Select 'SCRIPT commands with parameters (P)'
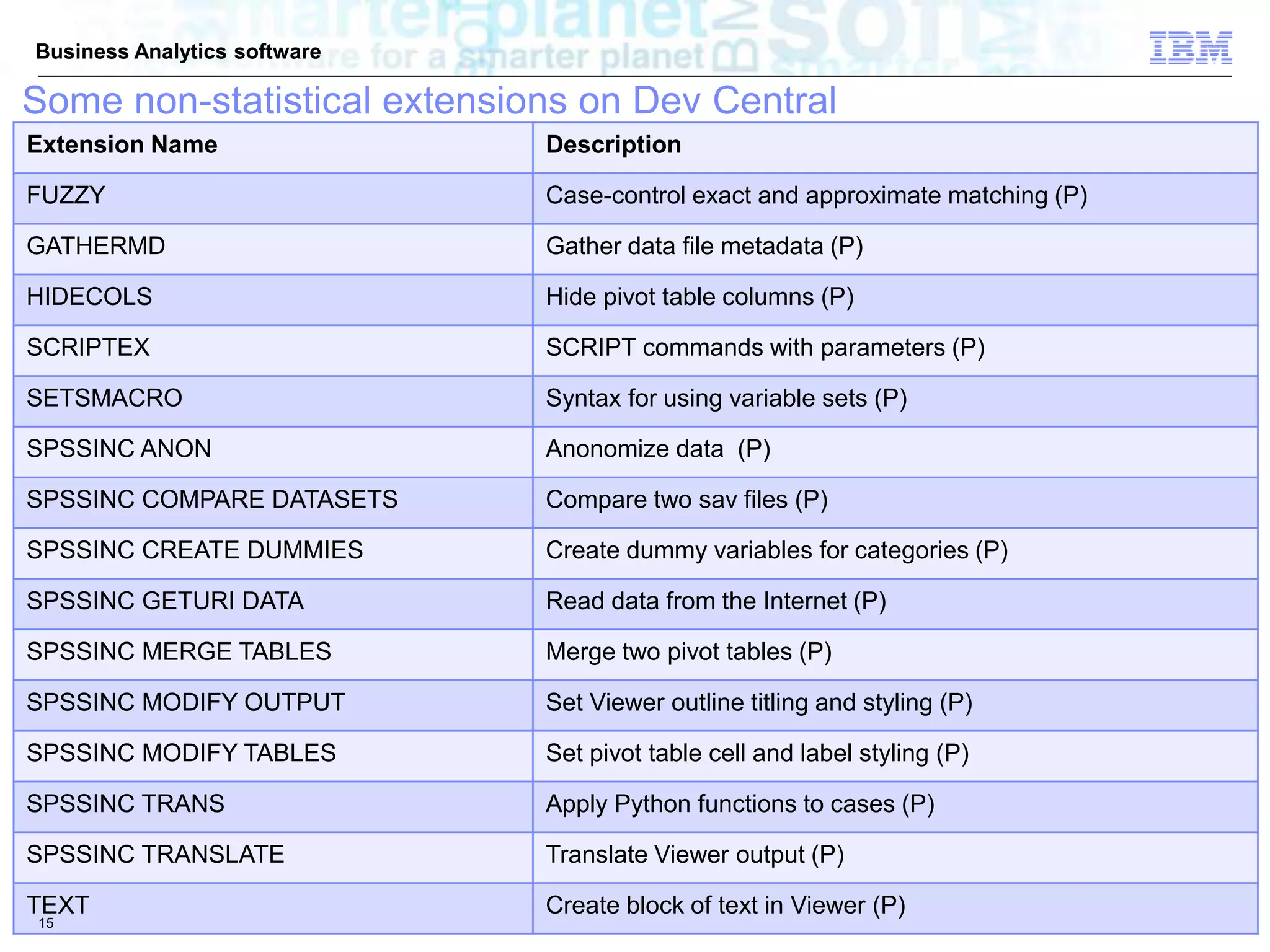 click(x=765, y=348)
